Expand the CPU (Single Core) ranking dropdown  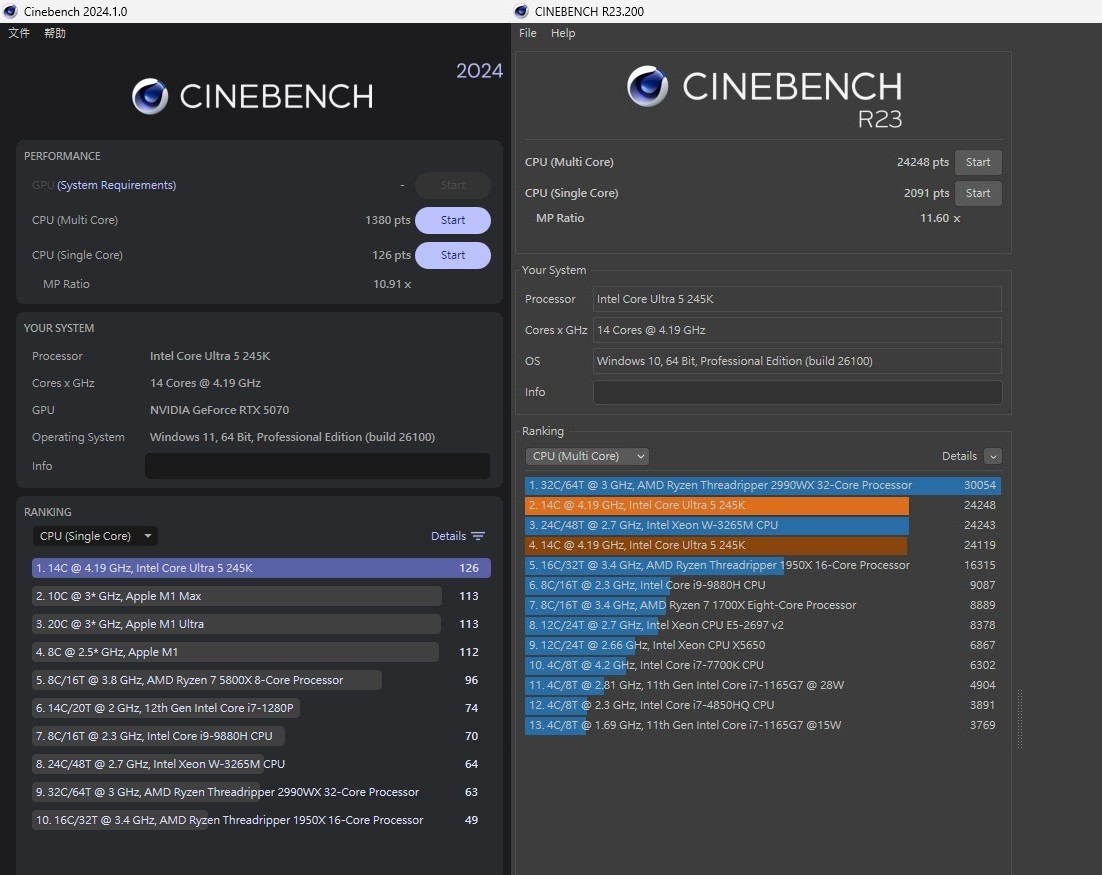coord(95,536)
